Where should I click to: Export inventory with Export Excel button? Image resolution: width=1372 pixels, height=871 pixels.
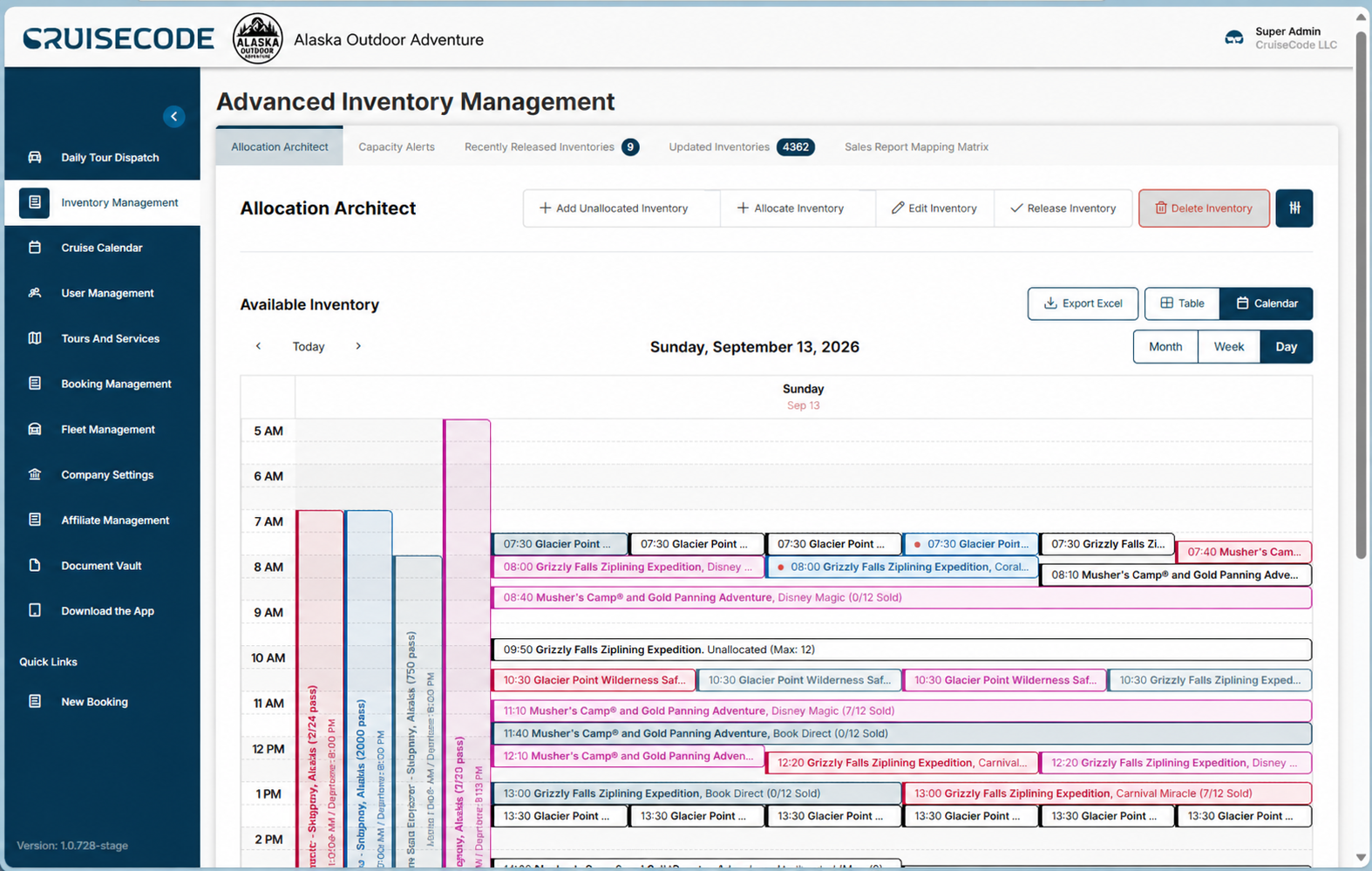pyautogui.click(x=1083, y=303)
